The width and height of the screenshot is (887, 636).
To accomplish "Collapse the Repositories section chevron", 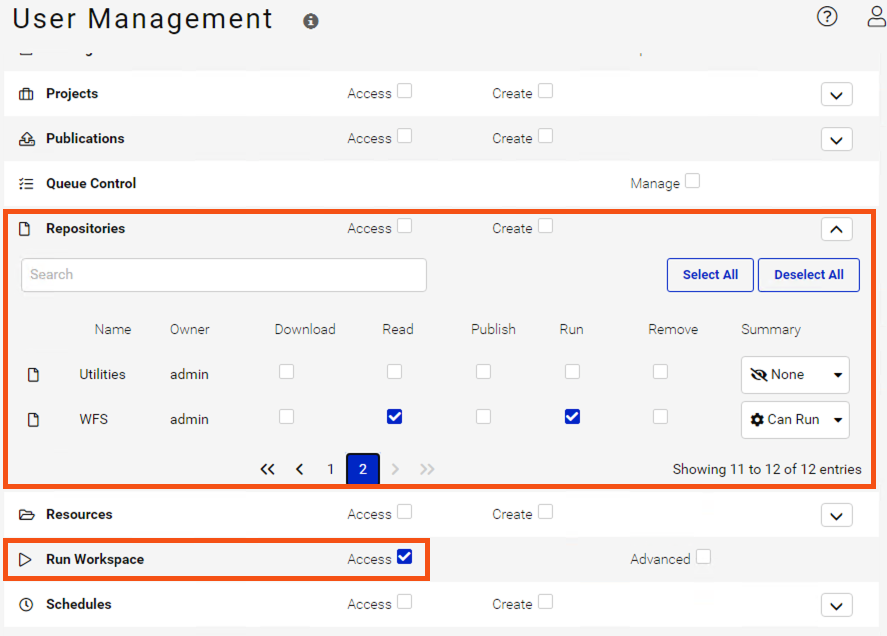I will [836, 229].
